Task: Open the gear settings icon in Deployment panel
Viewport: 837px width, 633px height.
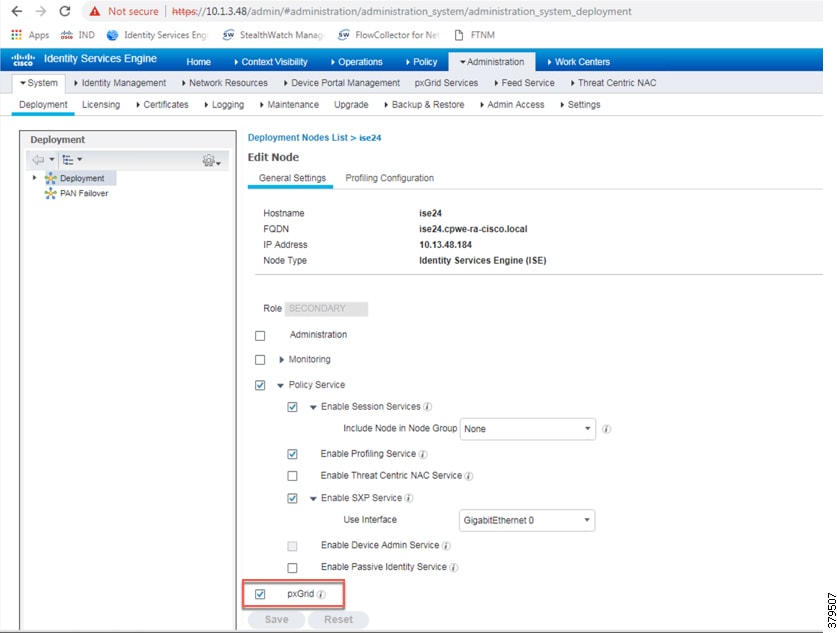Action: (208, 160)
